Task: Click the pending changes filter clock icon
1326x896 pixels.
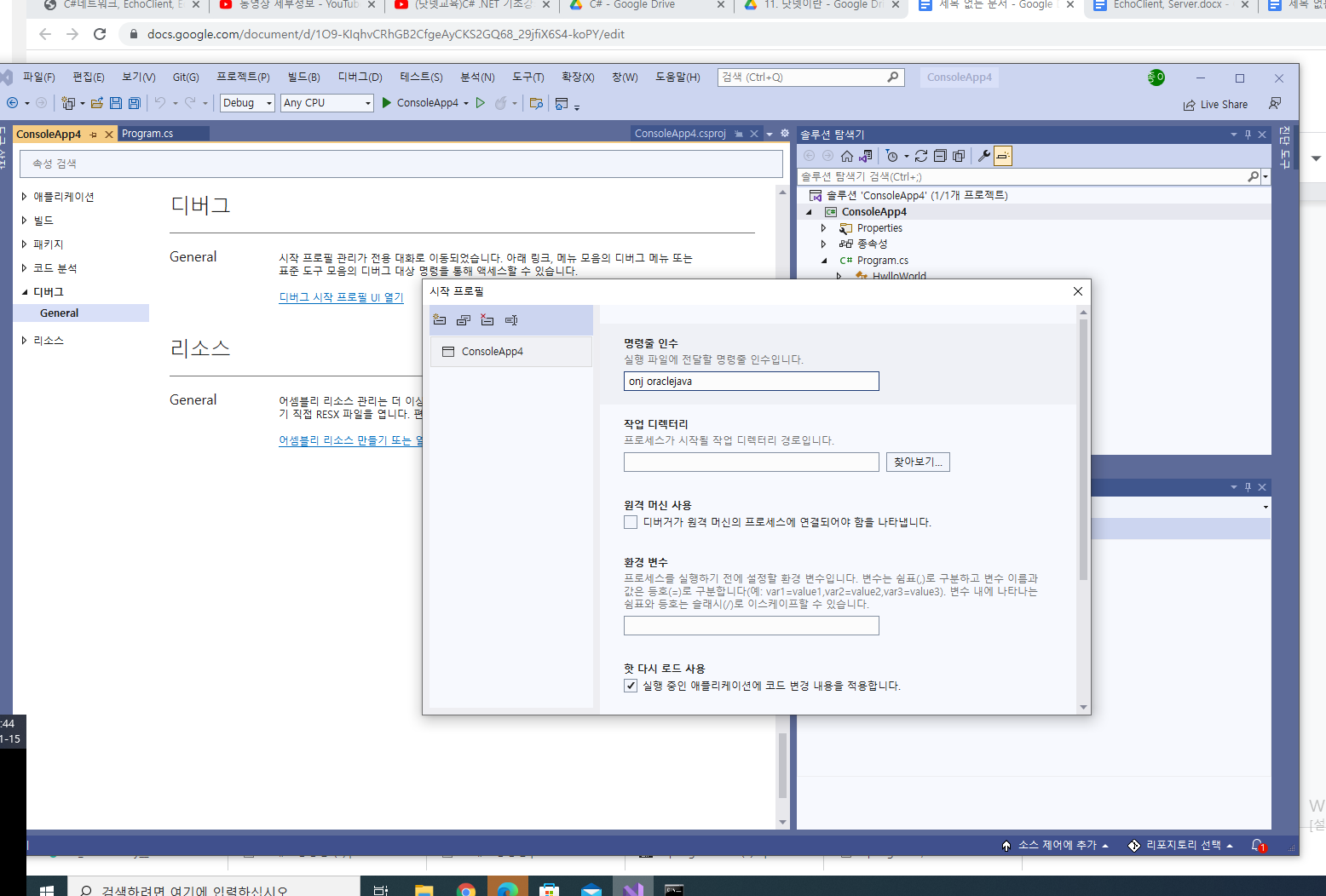Action: tap(891, 156)
